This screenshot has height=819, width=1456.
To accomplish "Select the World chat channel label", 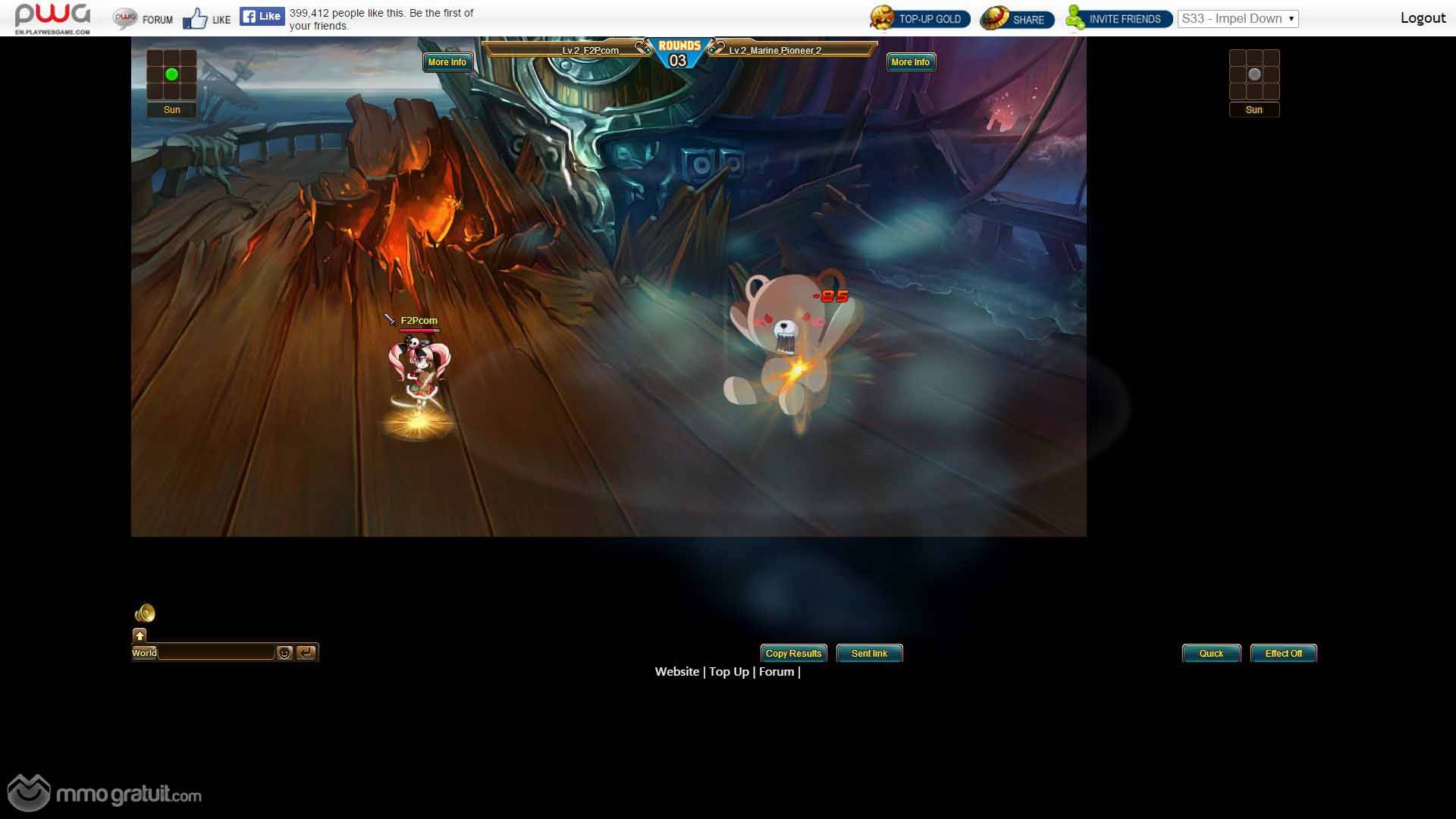I will click(x=144, y=653).
